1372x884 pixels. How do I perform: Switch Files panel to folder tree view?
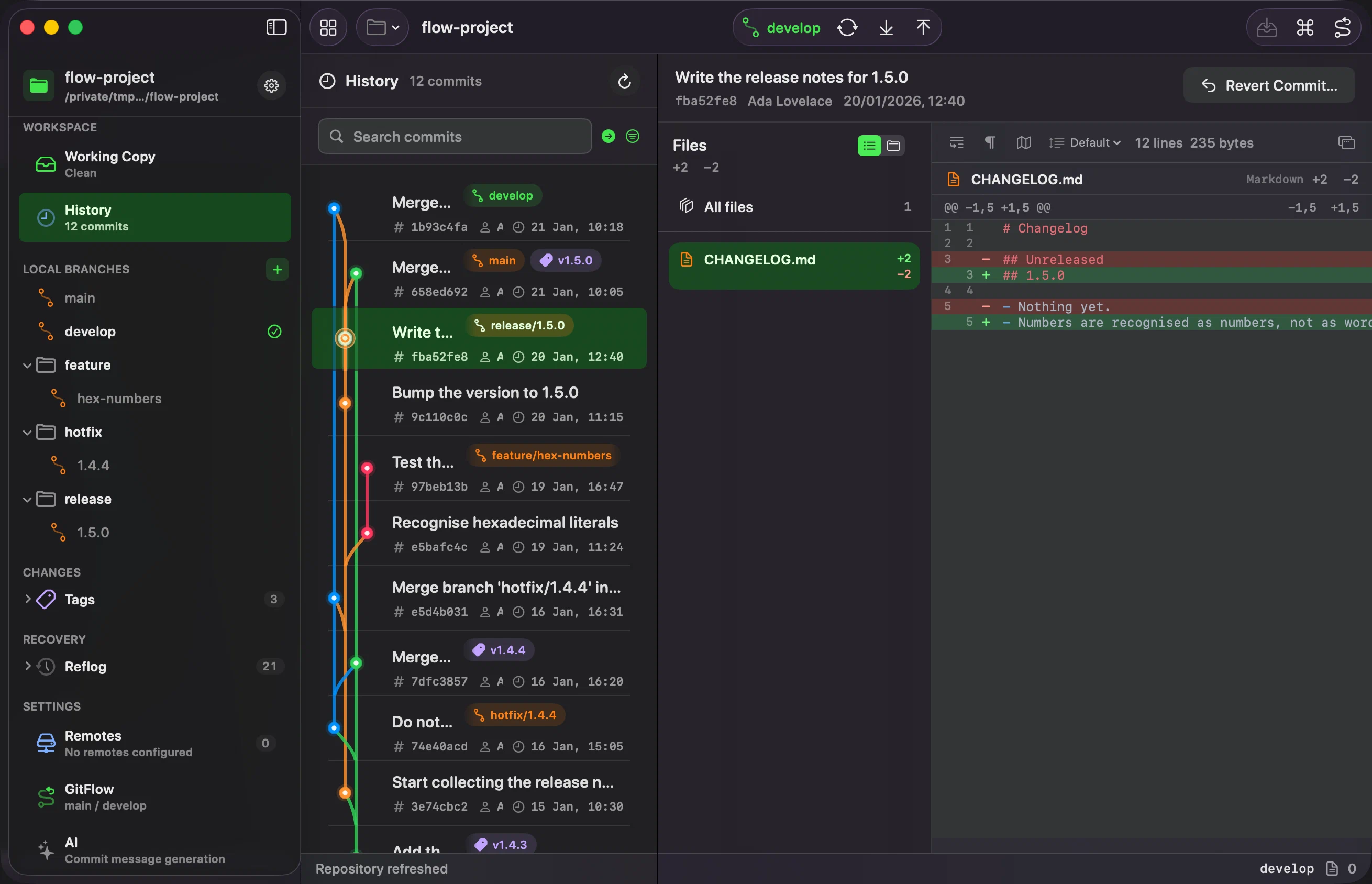coord(893,146)
